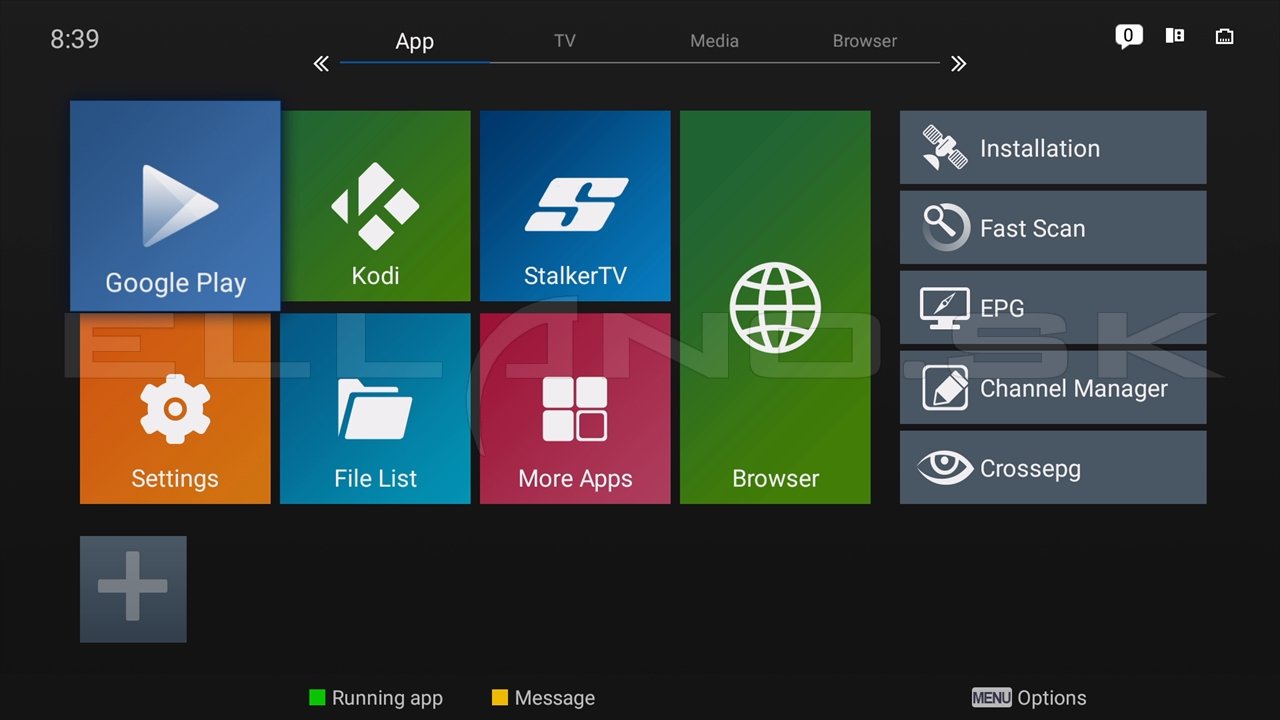Open the EPG guide entry
1280x720 pixels.
tap(1053, 308)
